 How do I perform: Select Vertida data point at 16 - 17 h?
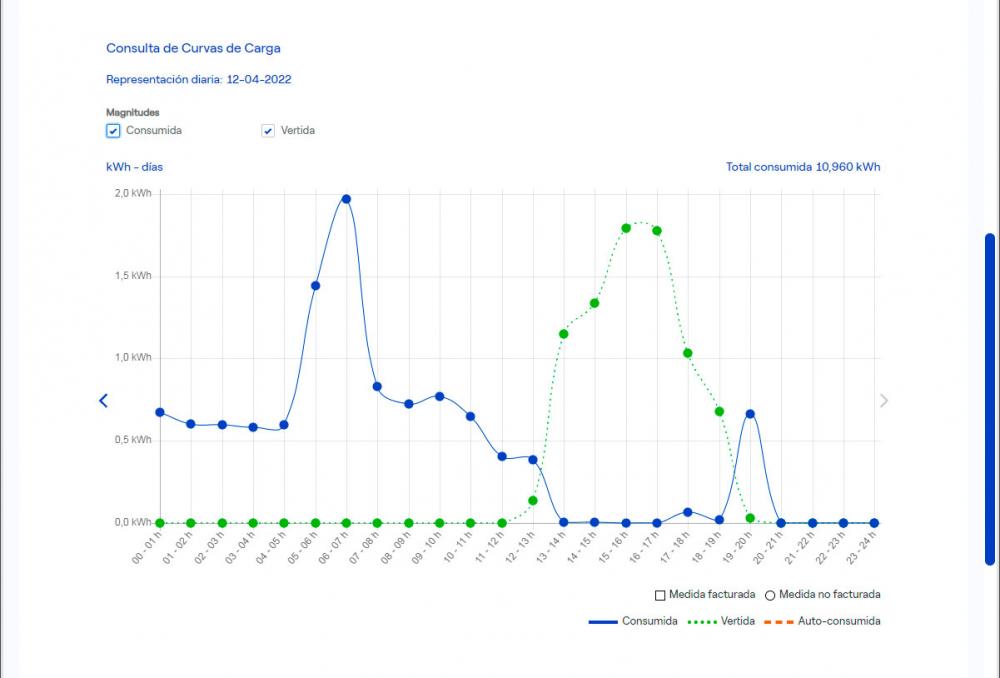[x=657, y=231]
